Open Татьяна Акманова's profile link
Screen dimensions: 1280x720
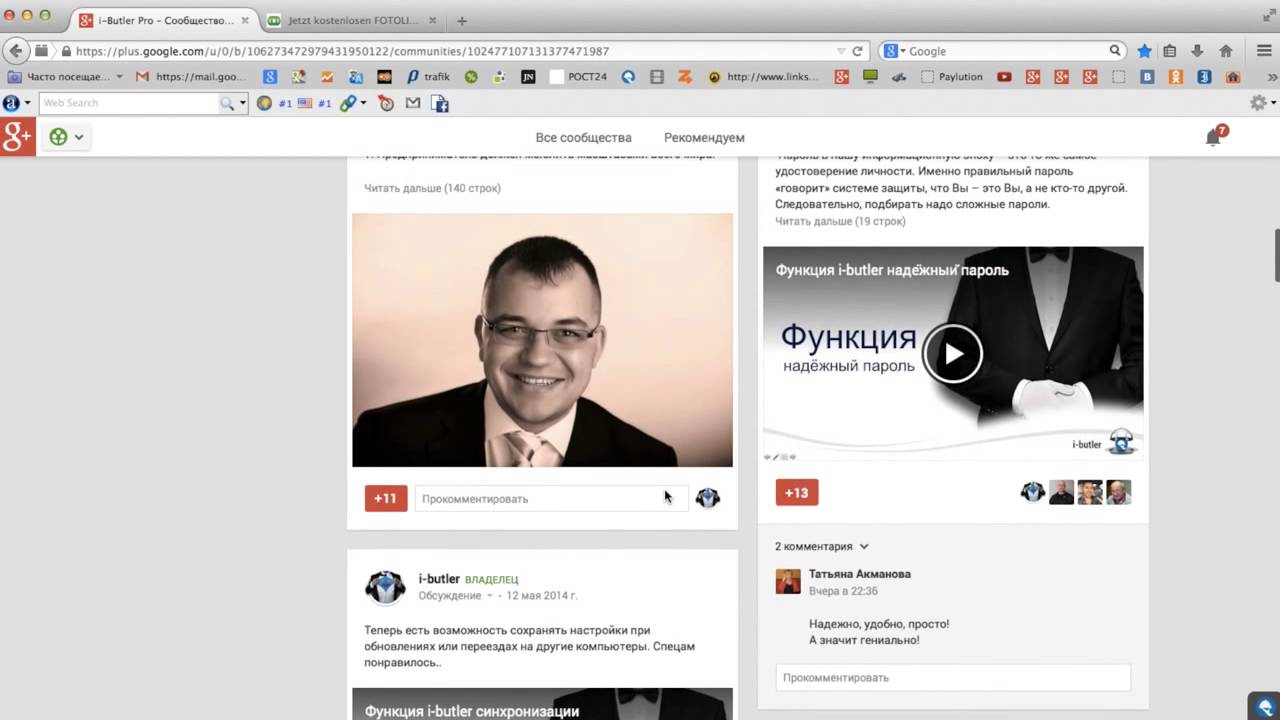pos(860,574)
